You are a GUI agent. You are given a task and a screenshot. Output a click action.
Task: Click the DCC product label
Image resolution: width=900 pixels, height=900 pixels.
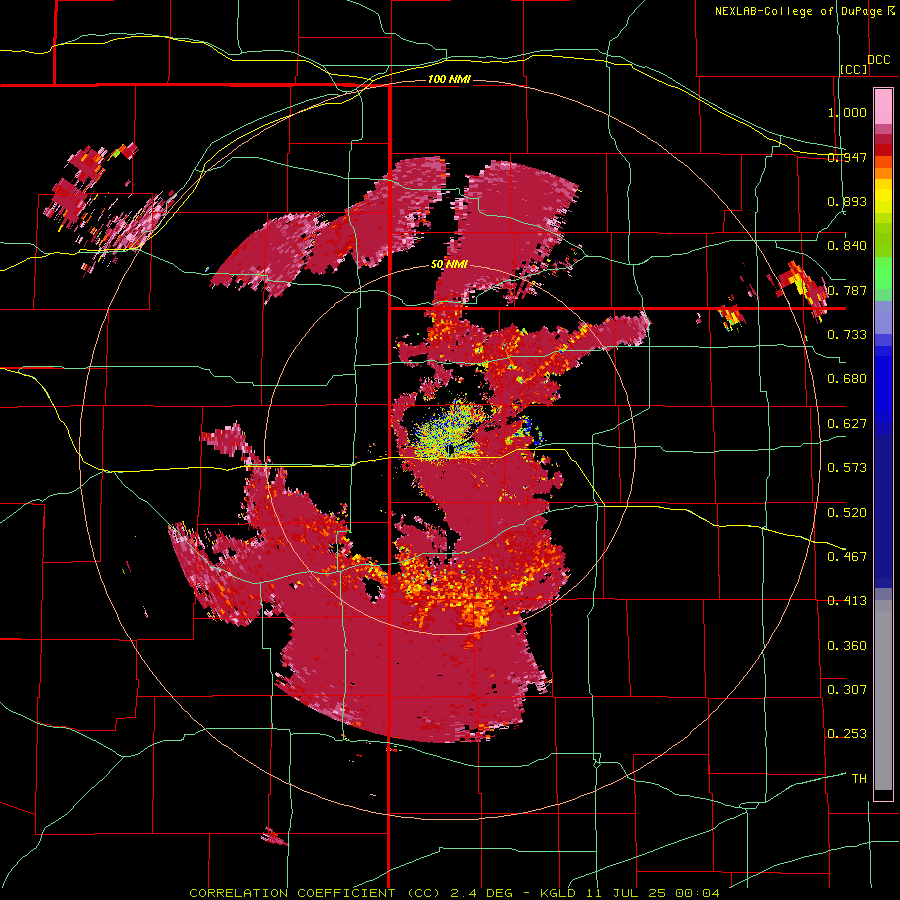(x=878, y=60)
